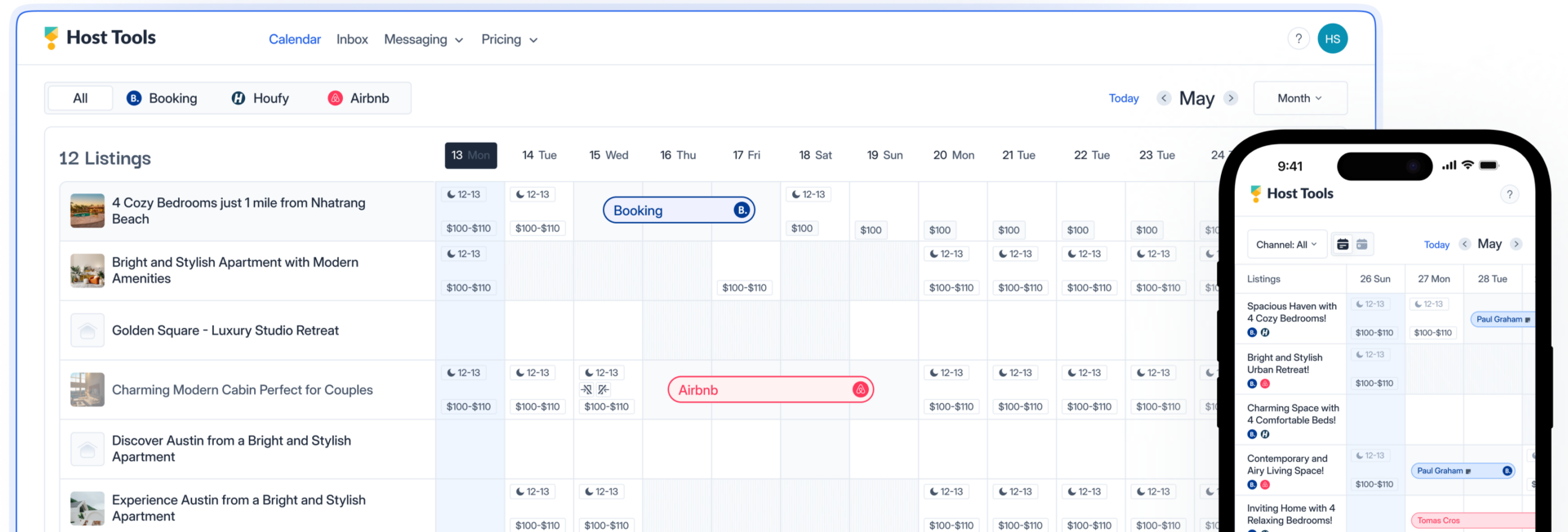The width and height of the screenshot is (1568, 532).
Task: Open the Messaging dropdown menu
Action: click(x=423, y=39)
